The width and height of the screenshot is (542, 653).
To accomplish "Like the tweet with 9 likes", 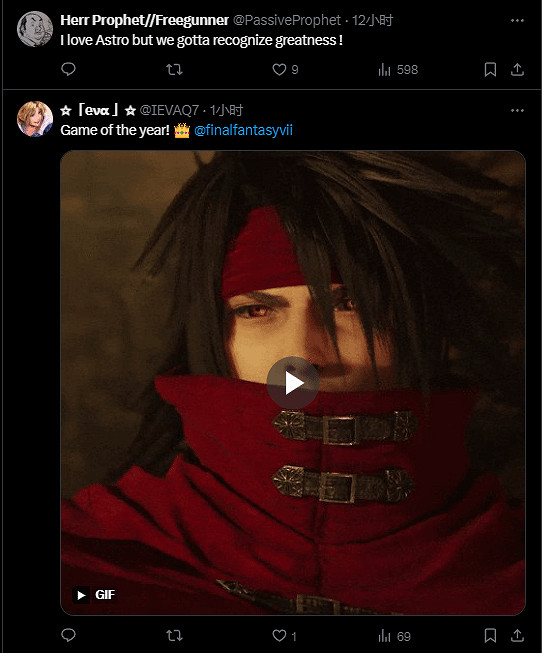I will click(285, 70).
